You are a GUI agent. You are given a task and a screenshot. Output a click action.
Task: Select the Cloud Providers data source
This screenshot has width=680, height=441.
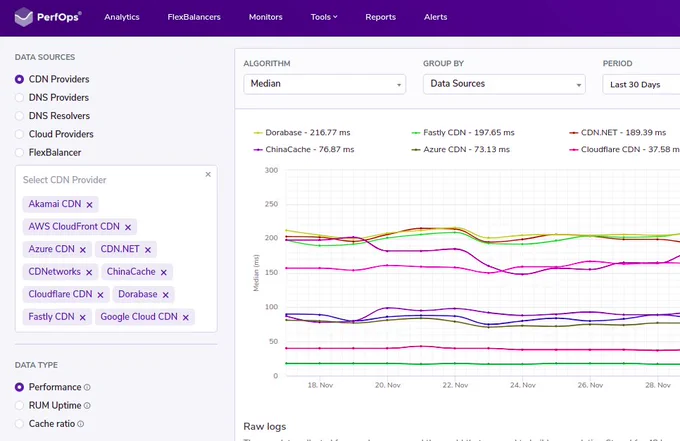click(19, 134)
